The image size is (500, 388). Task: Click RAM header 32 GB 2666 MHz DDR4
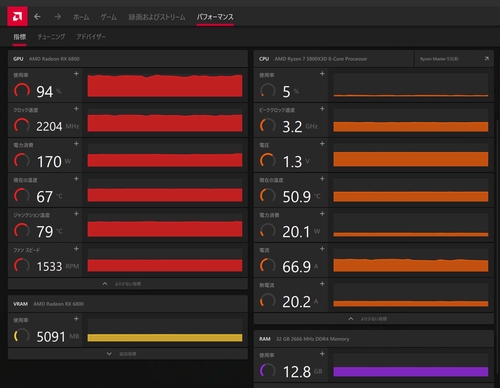[x=313, y=339]
